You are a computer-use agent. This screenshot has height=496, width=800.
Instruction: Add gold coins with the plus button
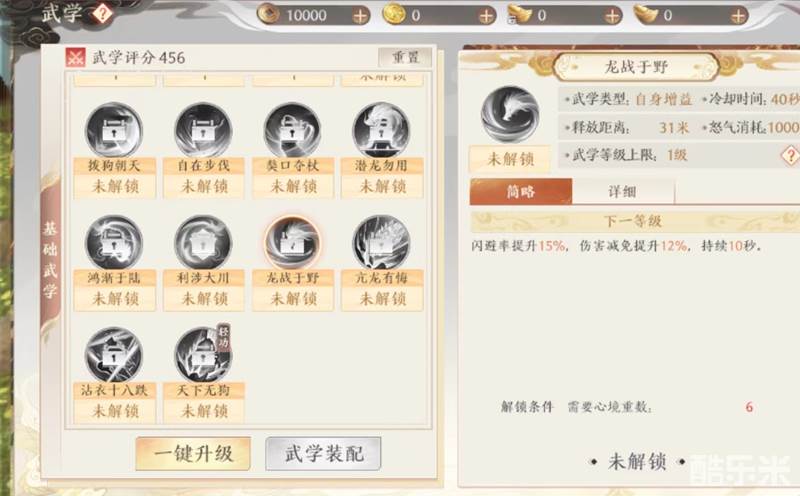pyautogui.click(x=486, y=16)
